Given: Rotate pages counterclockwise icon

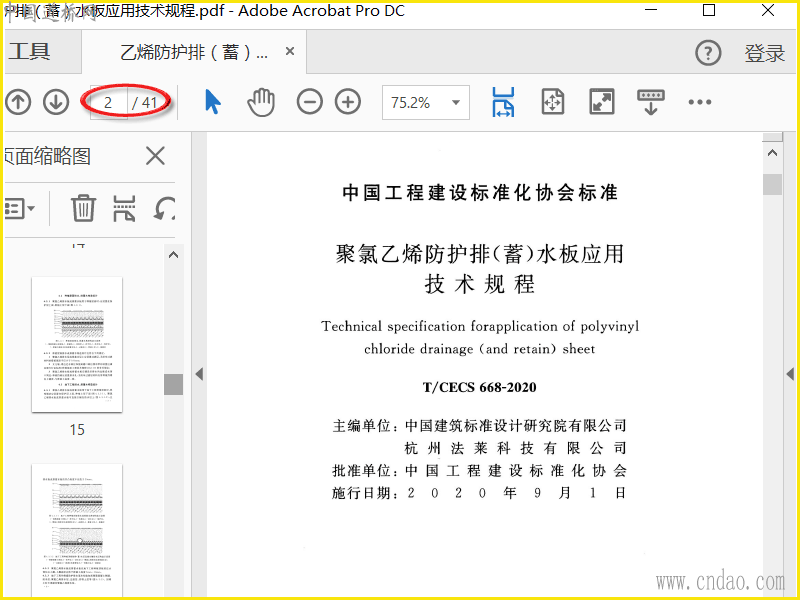Looking at the screenshot, I should [x=164, y=208].
